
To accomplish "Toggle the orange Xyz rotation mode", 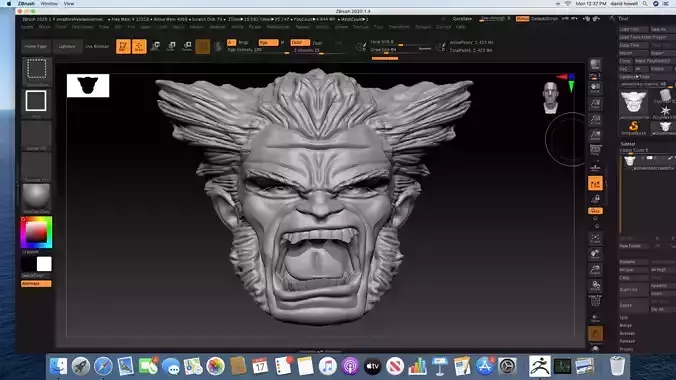I will [595, 211].
